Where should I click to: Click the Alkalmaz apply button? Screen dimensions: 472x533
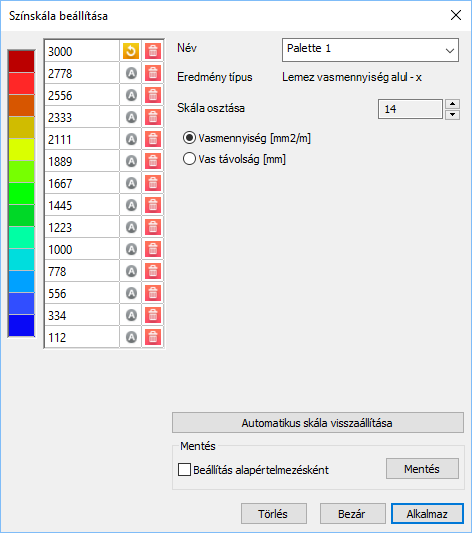[x=427, y=514]
